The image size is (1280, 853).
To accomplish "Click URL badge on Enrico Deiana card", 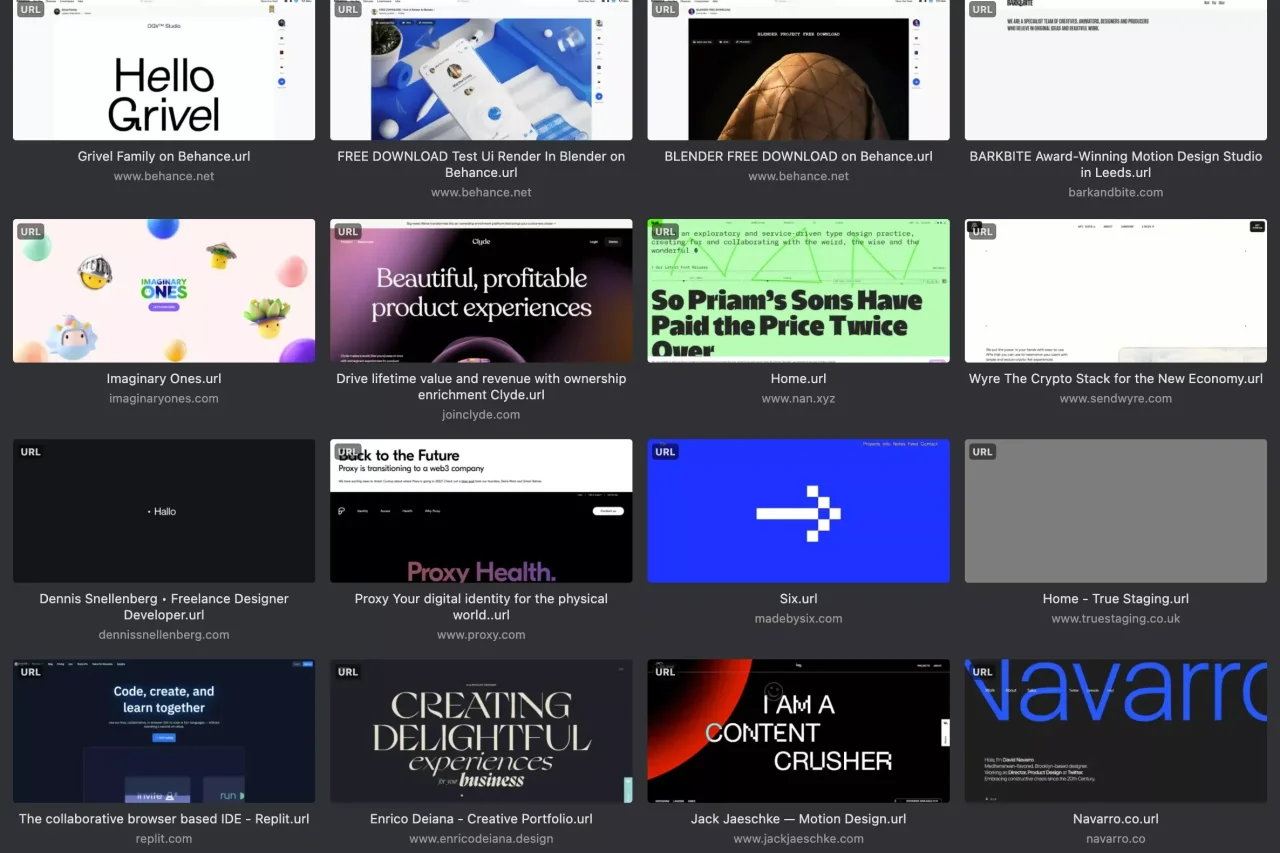I will [348, 672].
